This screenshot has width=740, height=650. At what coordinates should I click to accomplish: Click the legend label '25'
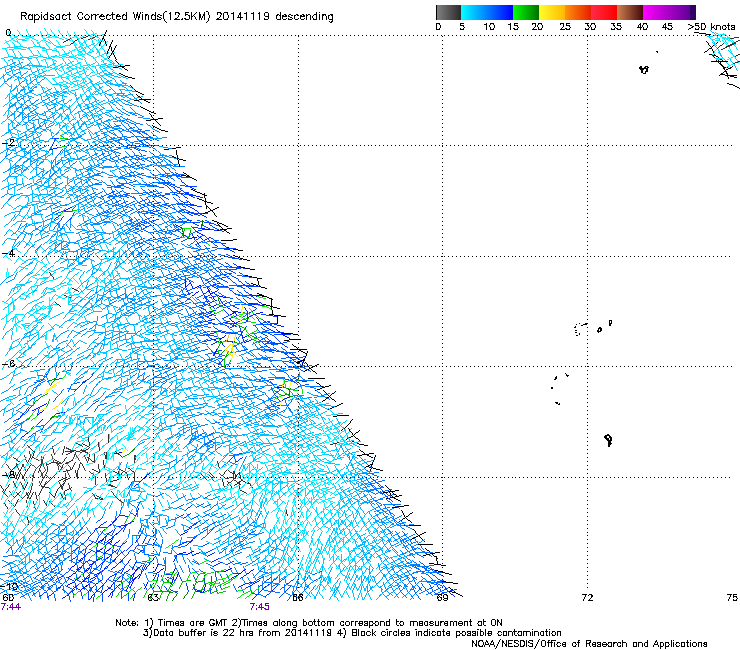tap(565, 27)
